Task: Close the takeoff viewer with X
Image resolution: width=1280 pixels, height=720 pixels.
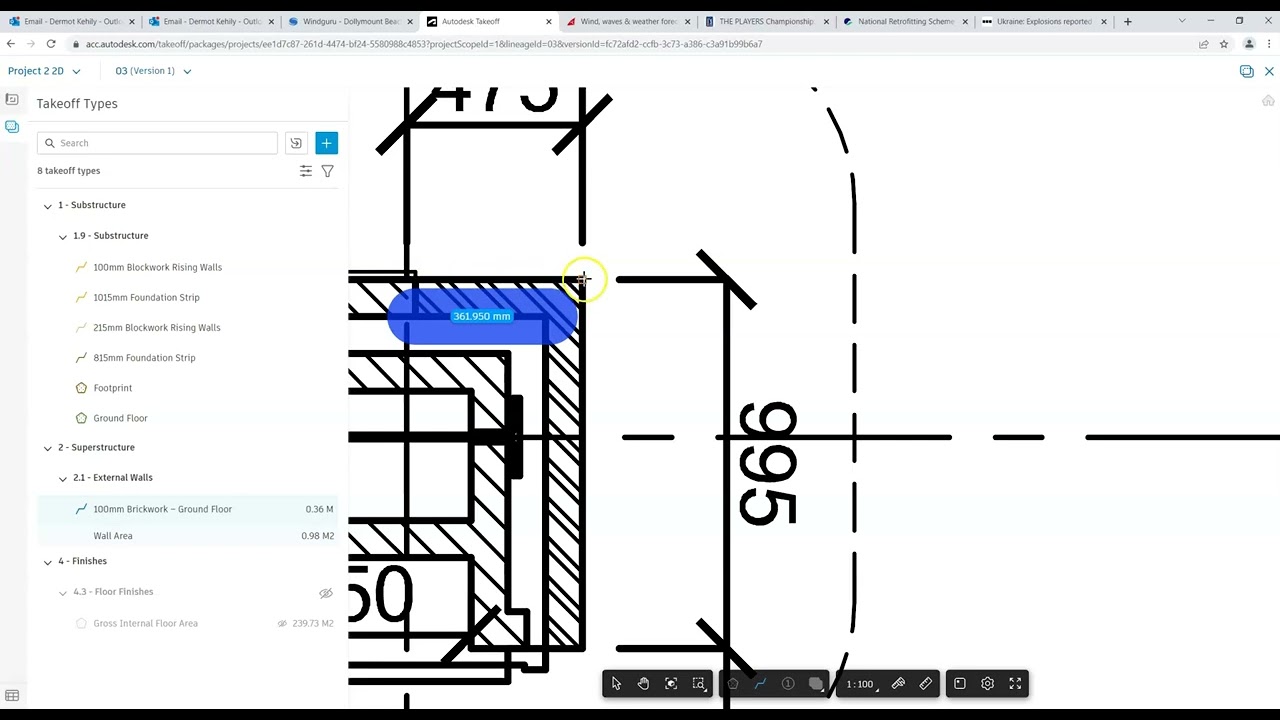Action: [x=1269, y=71]
